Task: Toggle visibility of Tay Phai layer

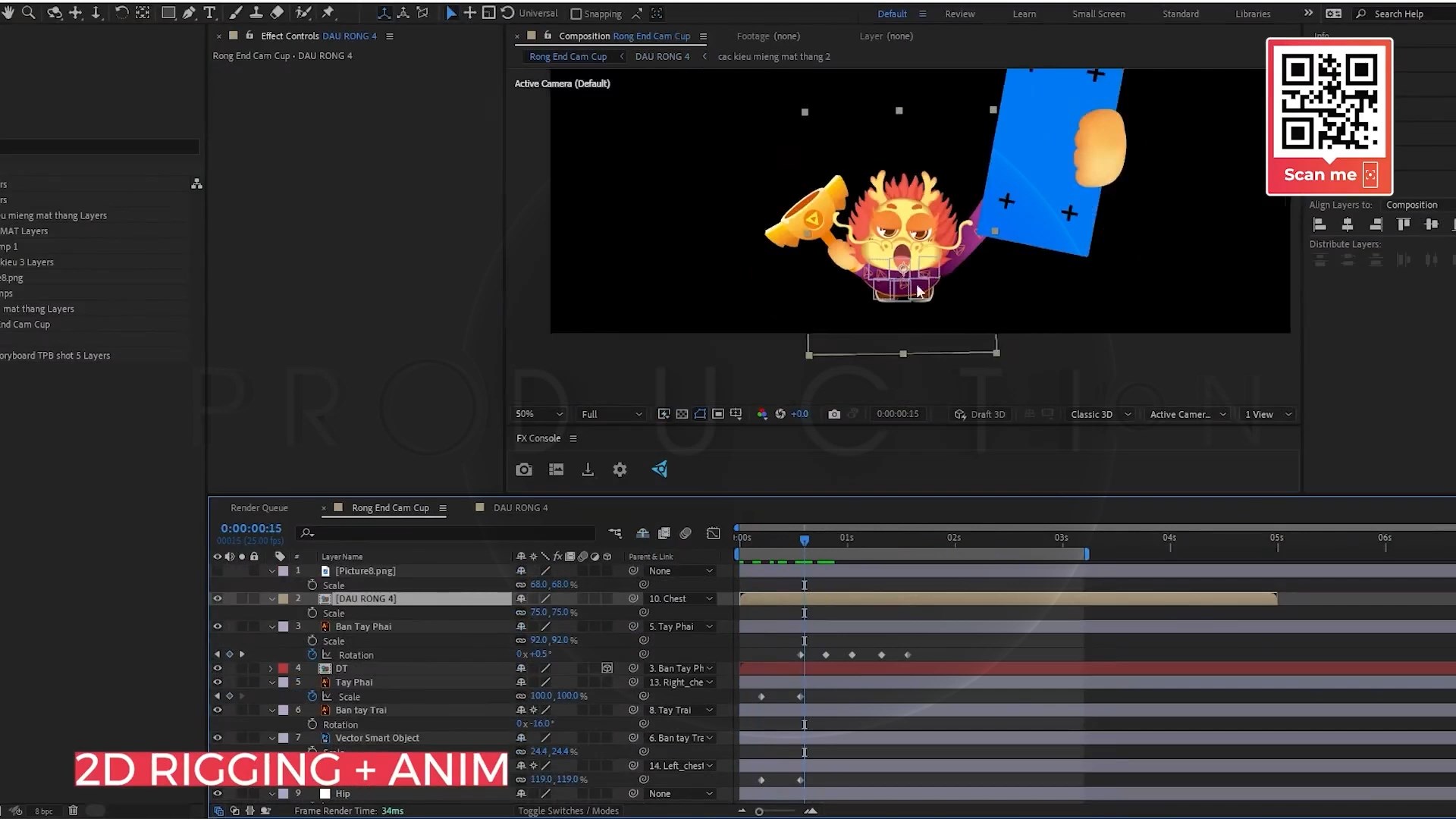Action: [x=218, y=682]
